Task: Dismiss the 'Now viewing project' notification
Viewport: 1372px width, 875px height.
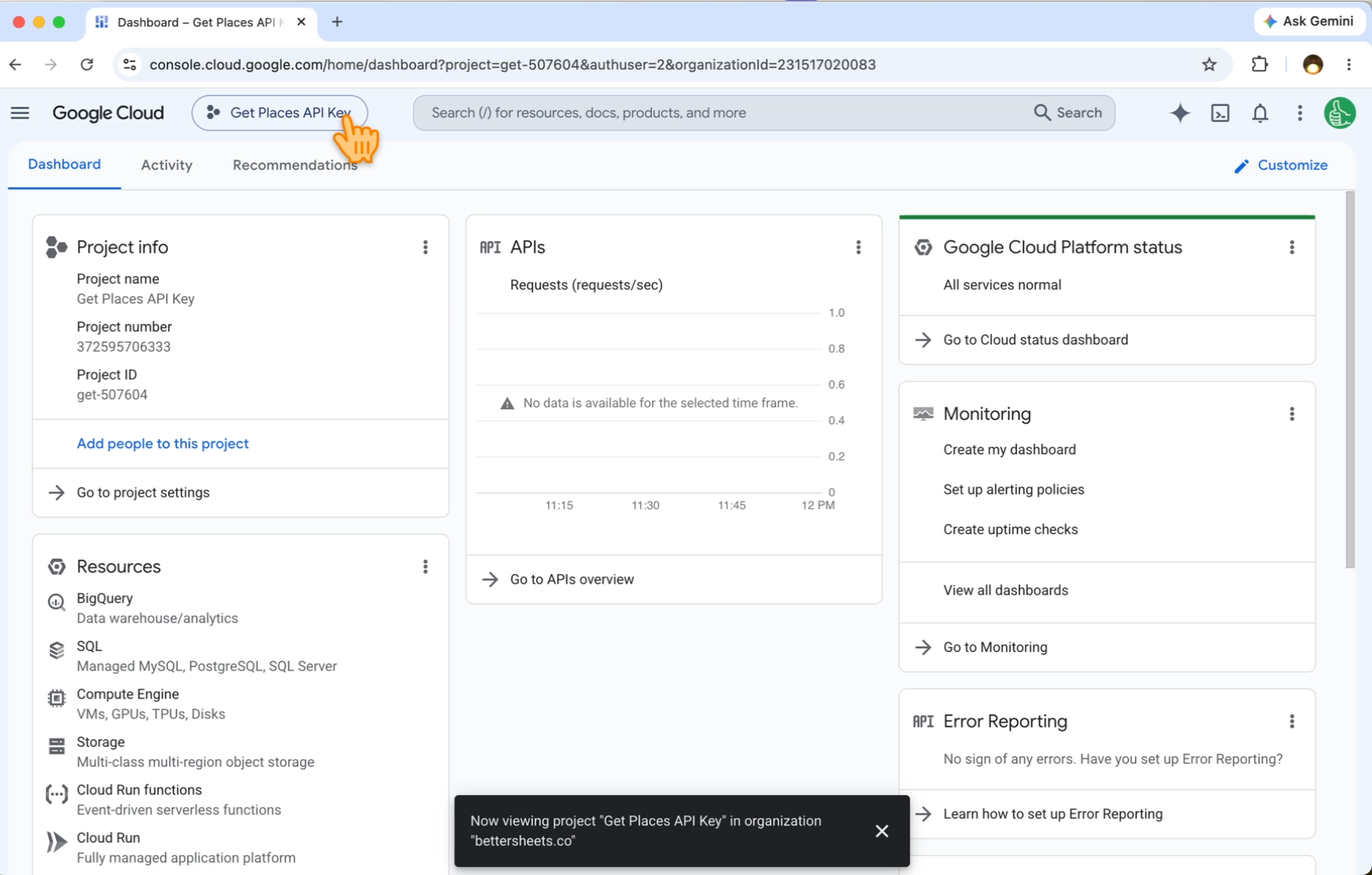Action: coord(881,831)
